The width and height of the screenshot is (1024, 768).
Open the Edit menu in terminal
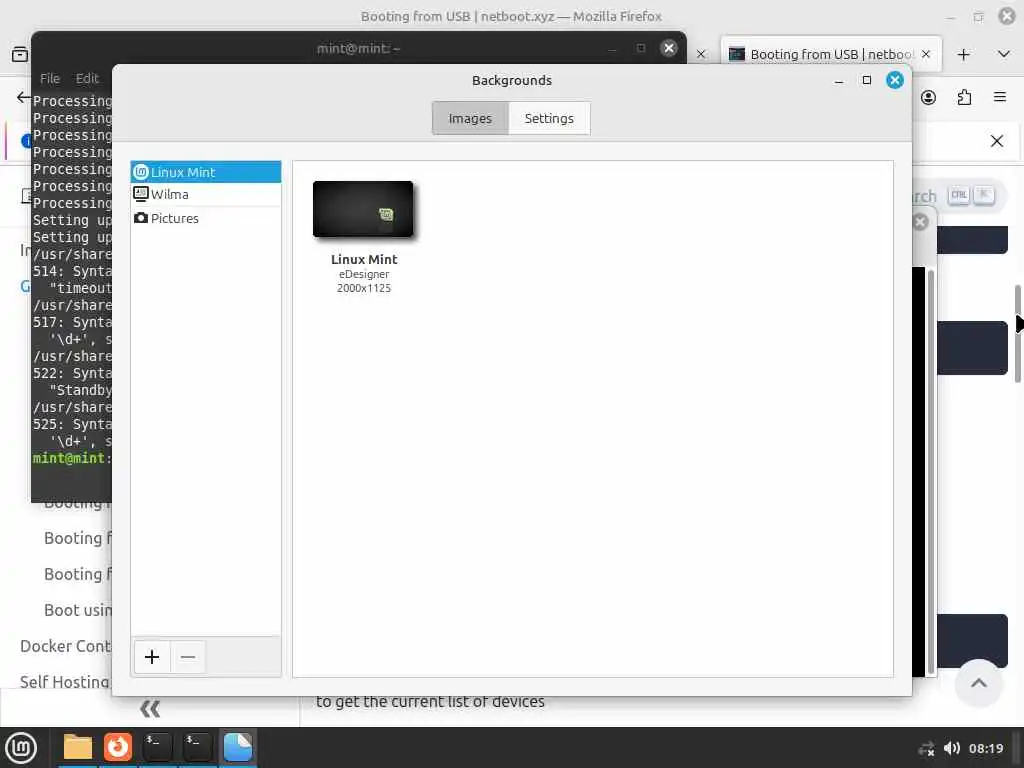[x=87, y=78]
